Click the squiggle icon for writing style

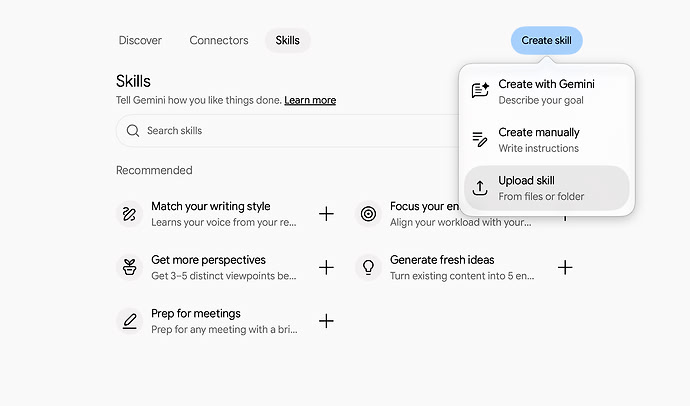129,214
